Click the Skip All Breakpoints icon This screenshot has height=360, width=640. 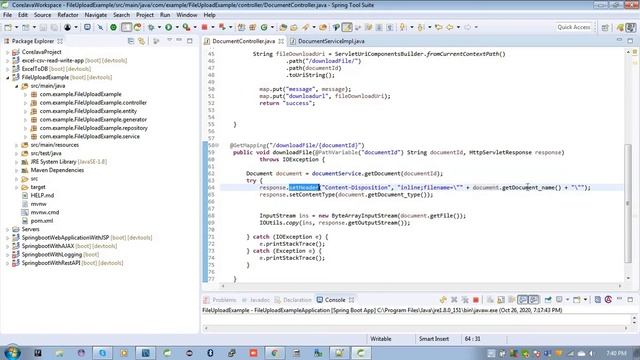point(100,27)
